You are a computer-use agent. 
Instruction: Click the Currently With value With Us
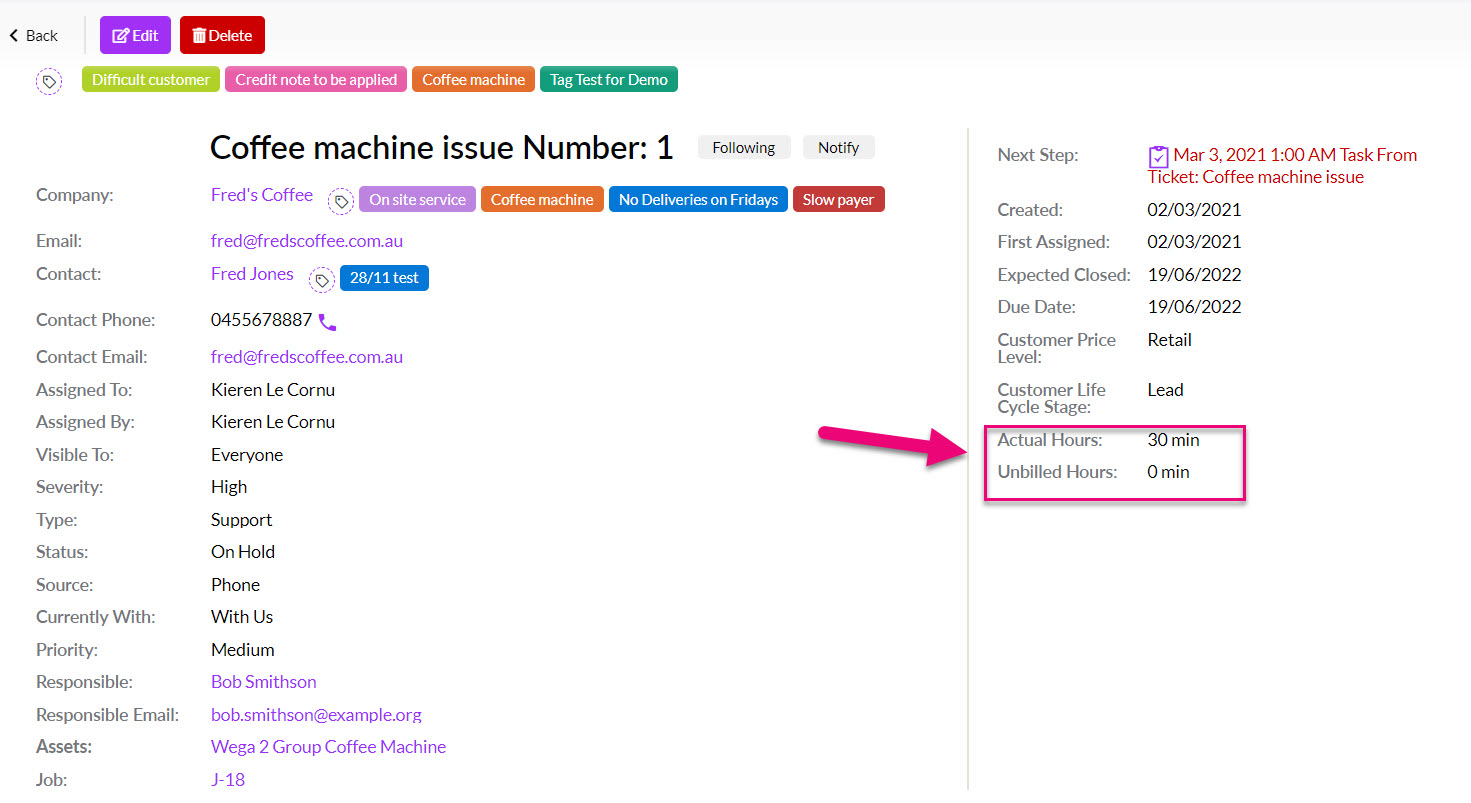tap(242, 617)
